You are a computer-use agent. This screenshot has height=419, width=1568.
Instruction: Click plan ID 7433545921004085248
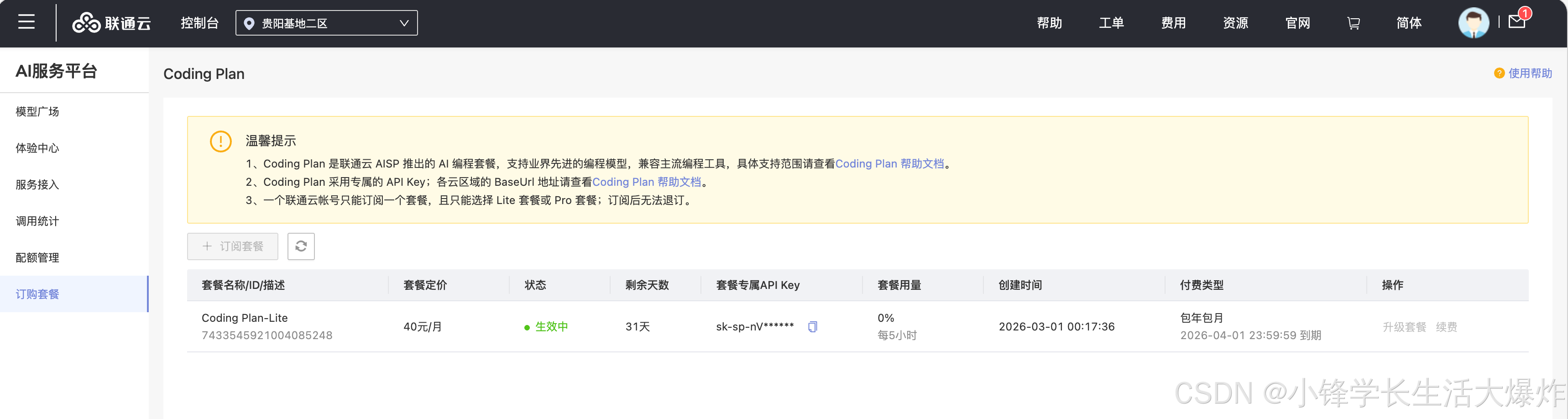[x=267, y=335]
